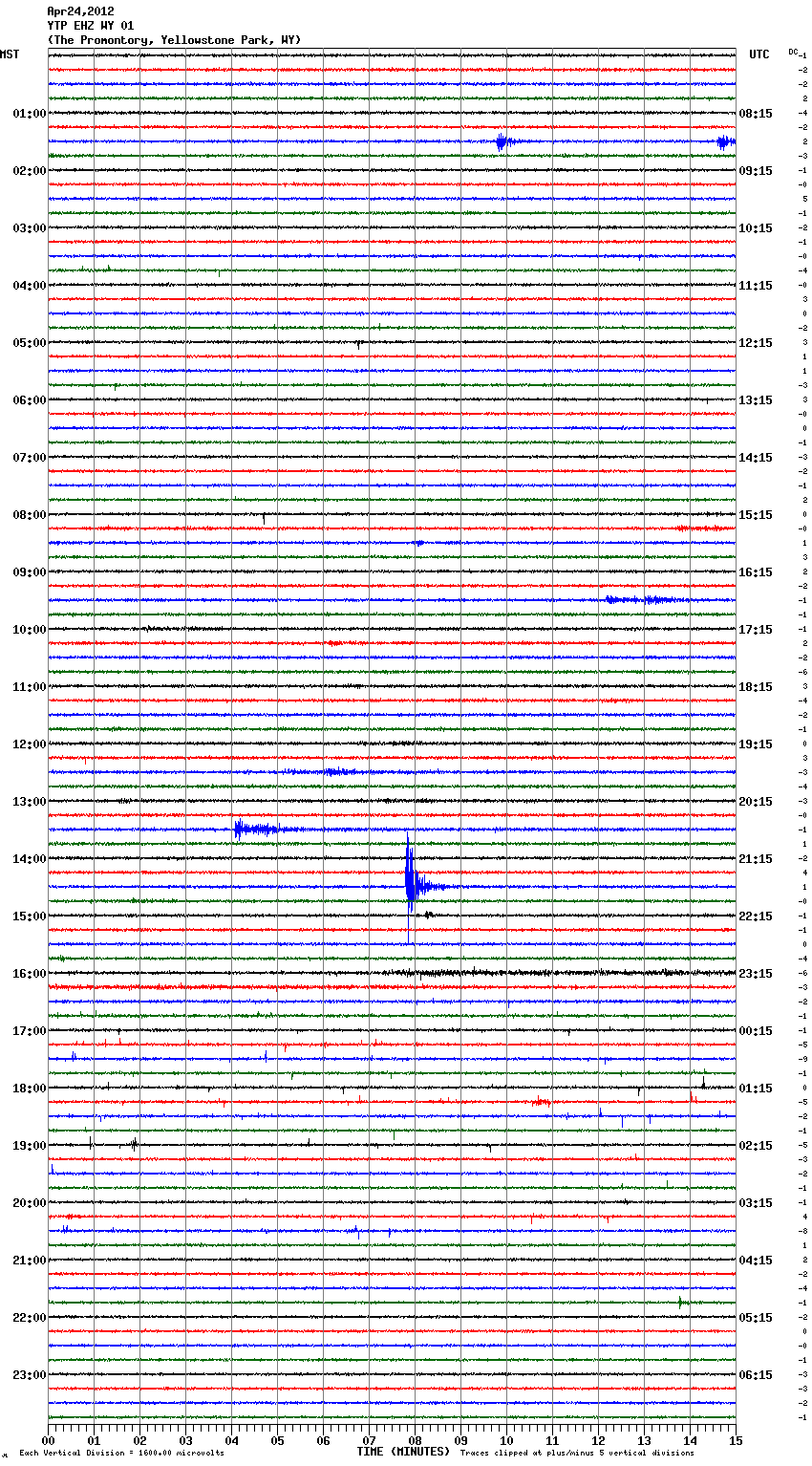Click the '13:15' UTC time label

[x=756, y=400]
